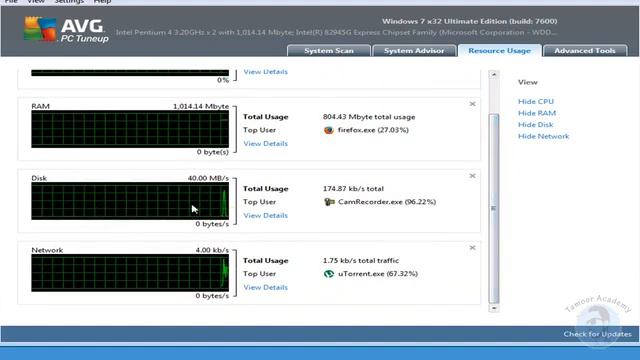The image size is (640, 360).
Task: Click the Hide Disk link
Action: [x=536, y=124]
